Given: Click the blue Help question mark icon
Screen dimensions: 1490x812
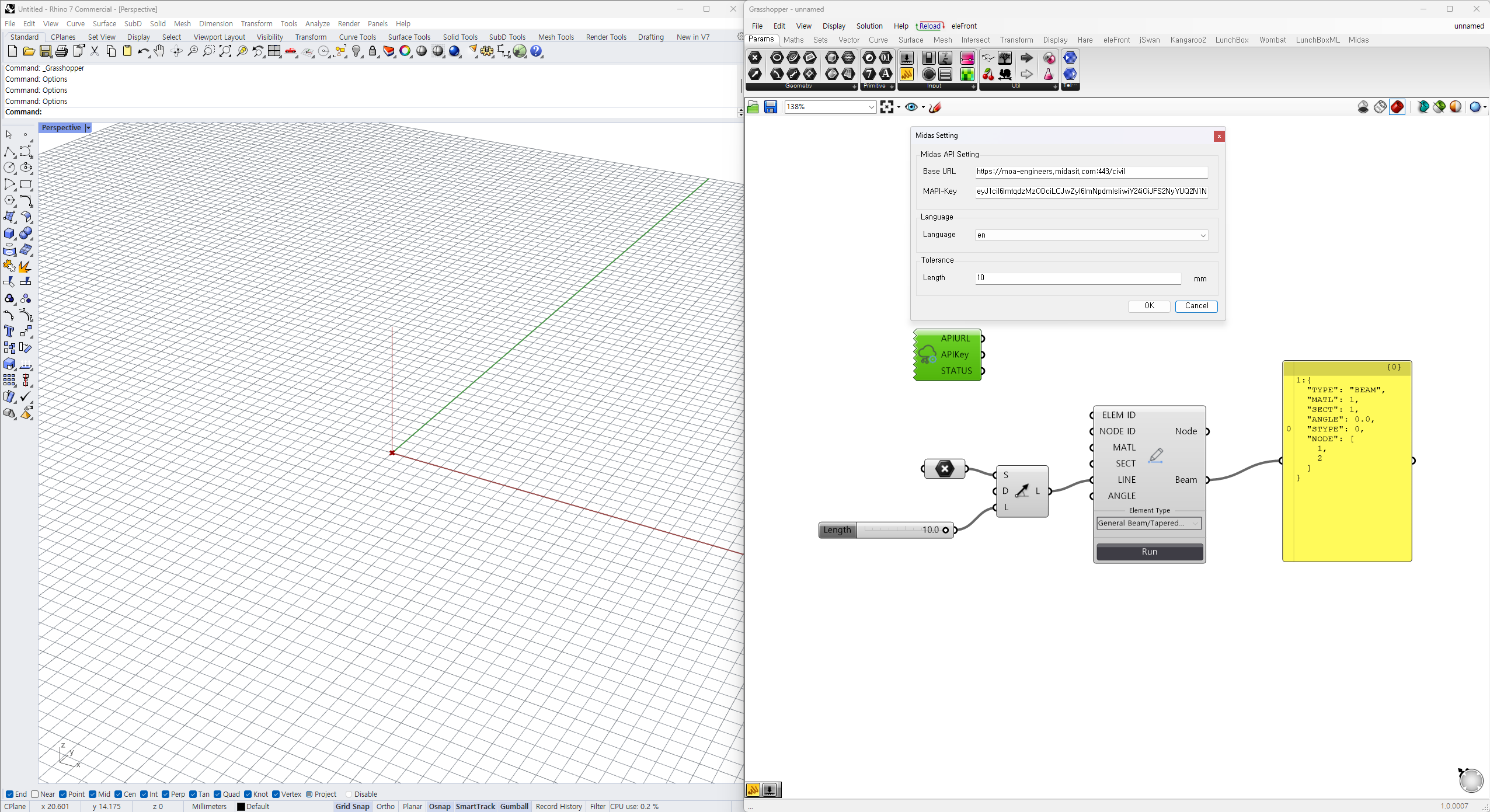Looking at the screenshot, I should [536, 51].
